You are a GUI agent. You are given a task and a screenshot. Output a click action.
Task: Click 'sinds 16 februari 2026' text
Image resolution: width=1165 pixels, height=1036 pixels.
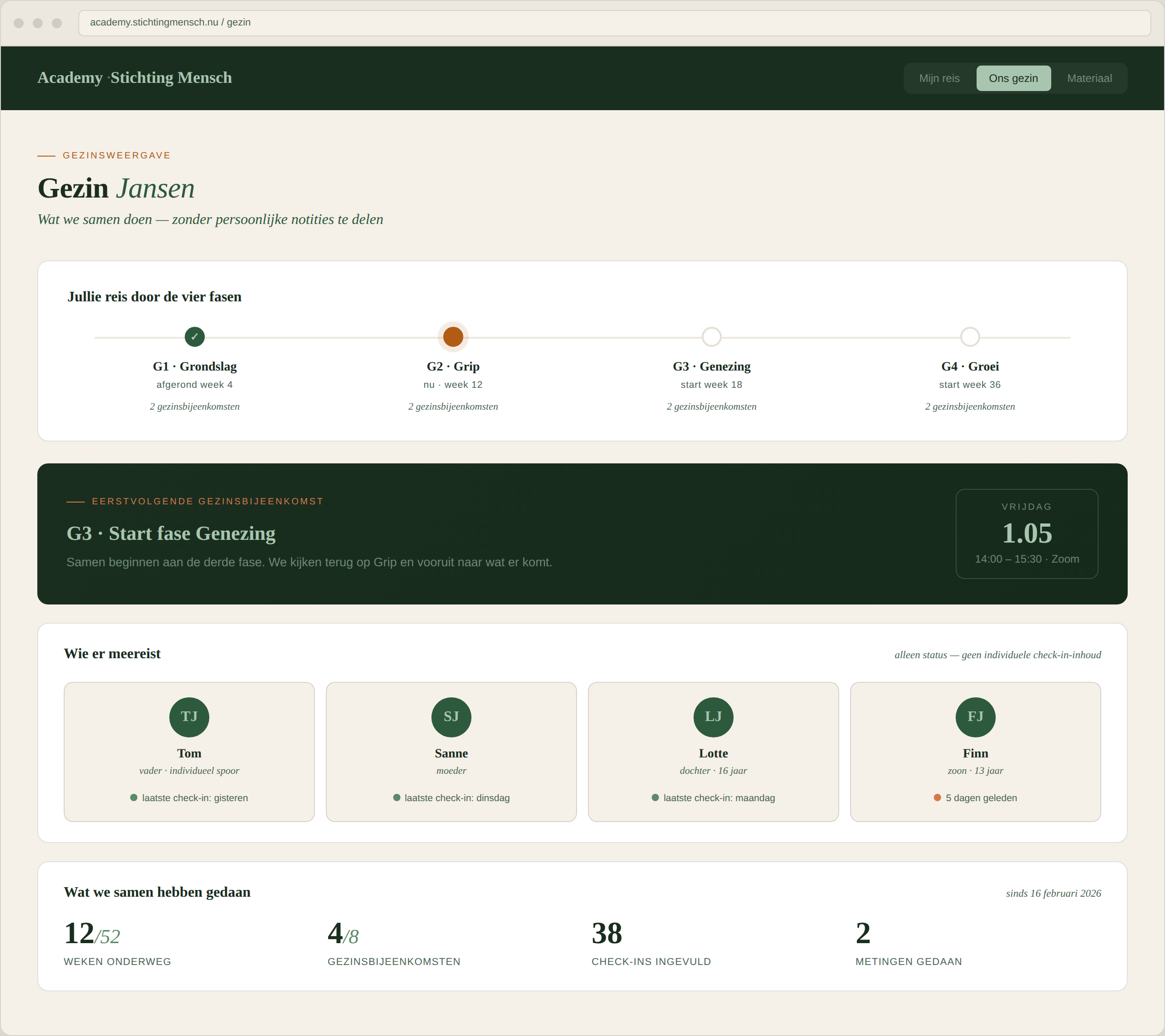point(1053,893)
